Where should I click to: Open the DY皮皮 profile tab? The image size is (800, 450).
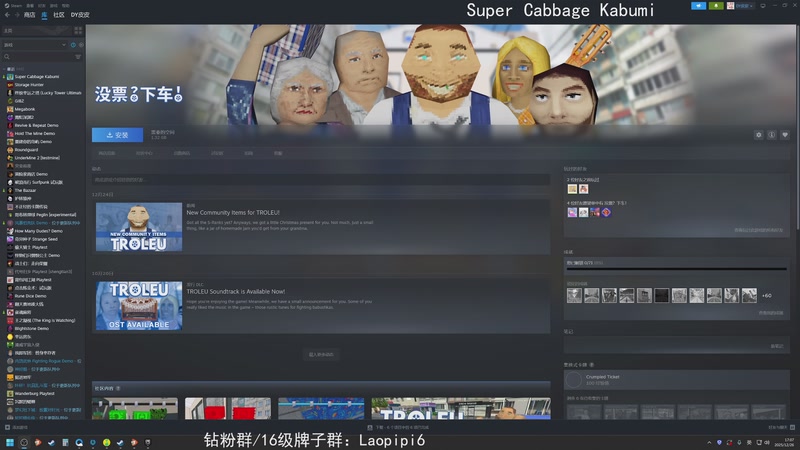tap(80, 15)
